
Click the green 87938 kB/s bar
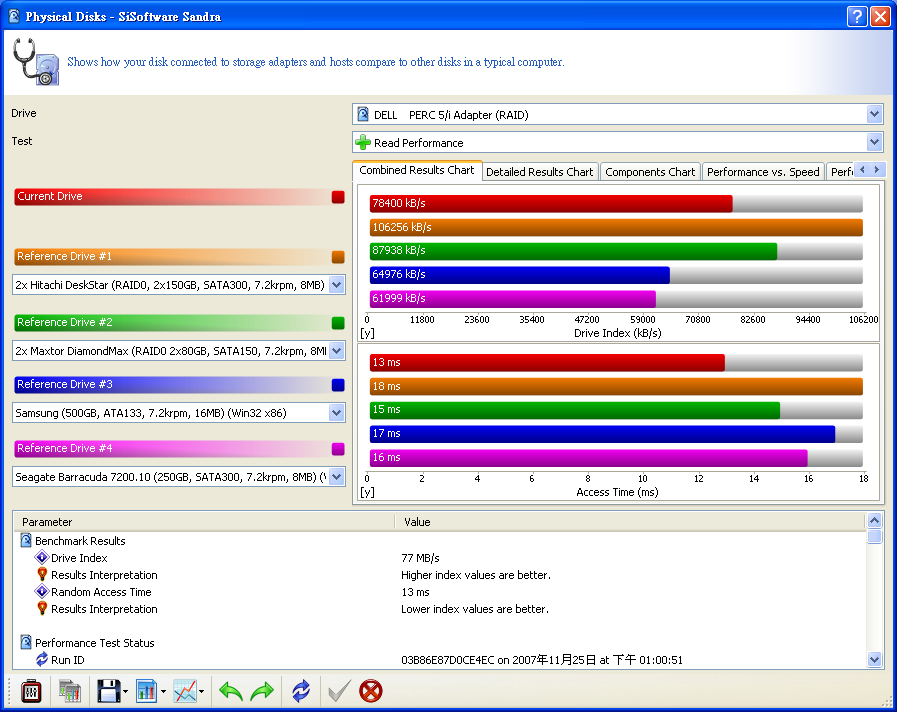(573, 251)
